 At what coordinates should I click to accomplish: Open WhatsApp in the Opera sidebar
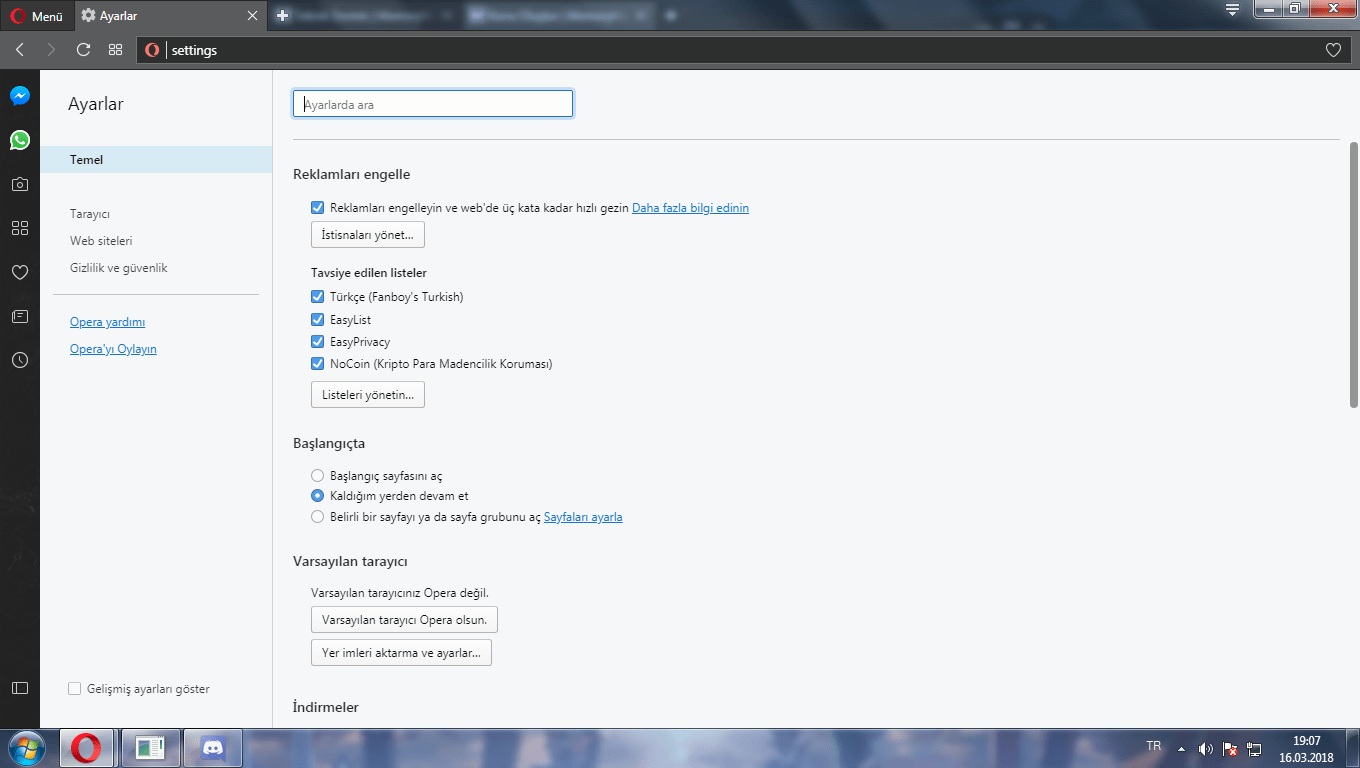pos(20,140)
